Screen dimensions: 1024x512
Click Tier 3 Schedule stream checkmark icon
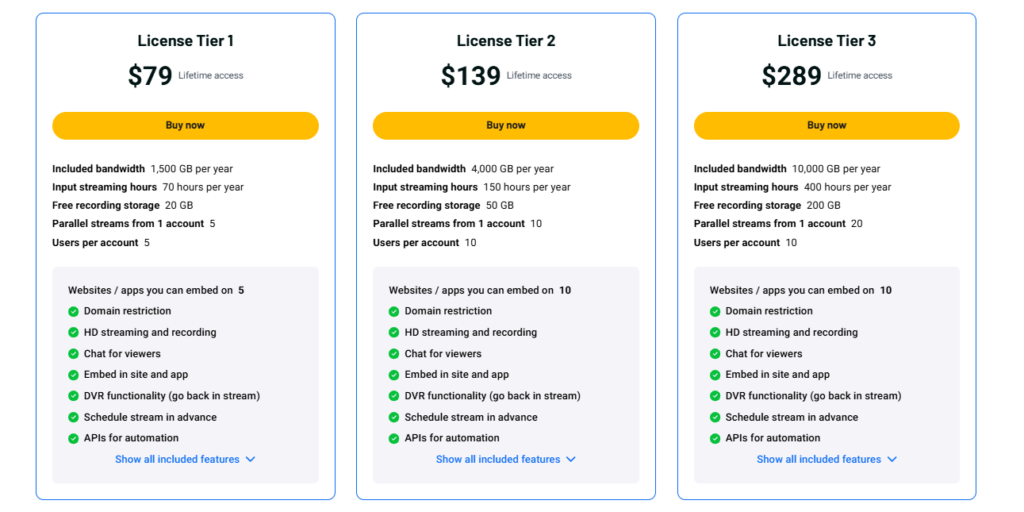tap(715, 417)
